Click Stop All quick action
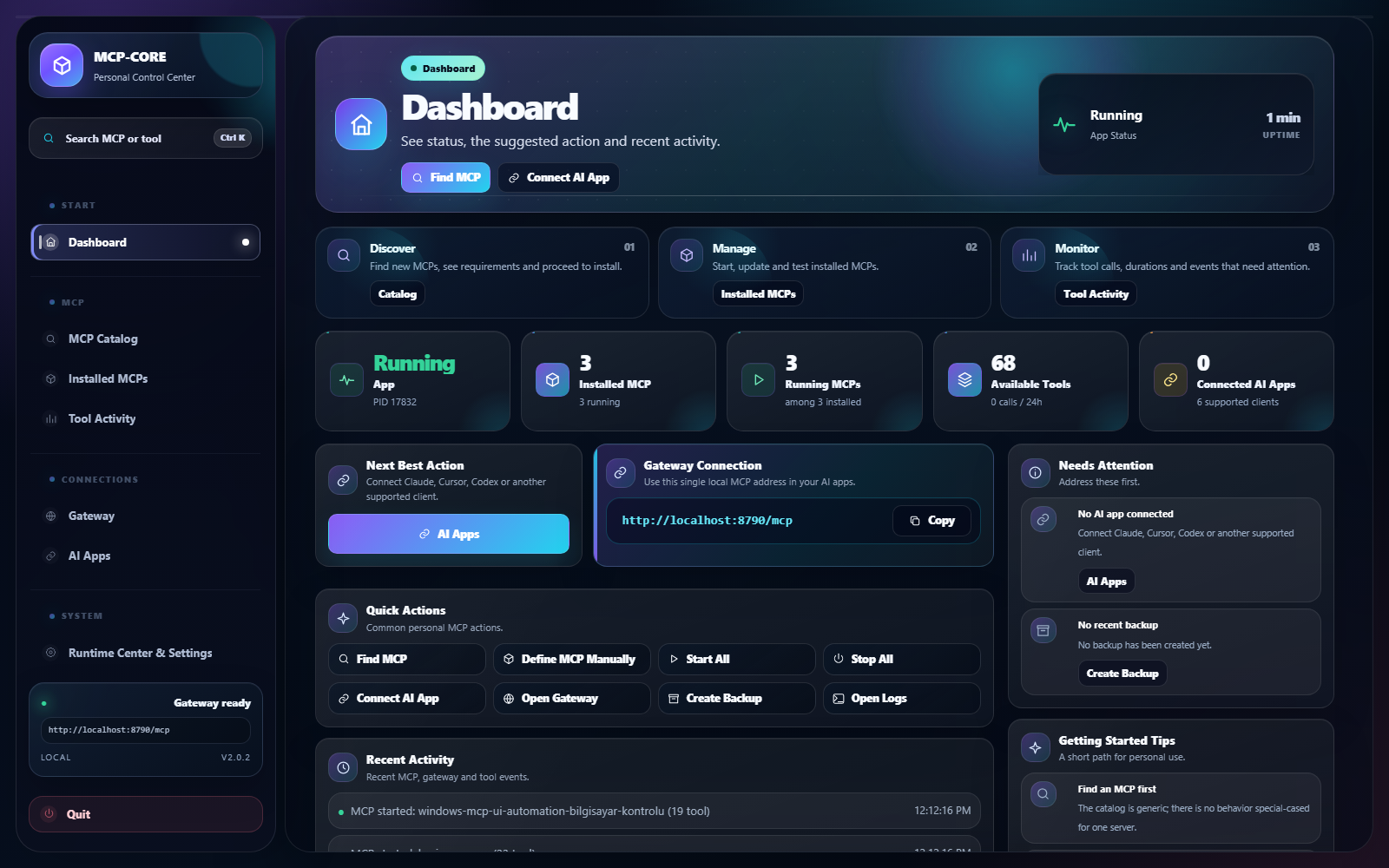1389x868 pixels. point(901,659)
